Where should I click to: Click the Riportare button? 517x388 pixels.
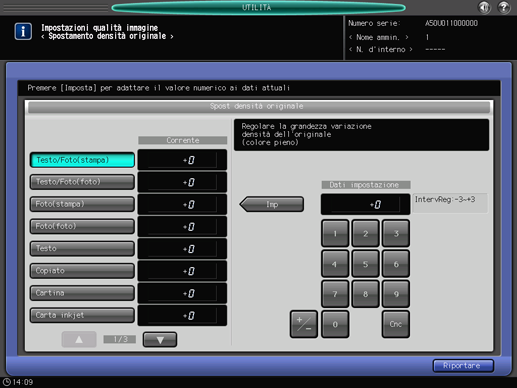pos(463,366)
